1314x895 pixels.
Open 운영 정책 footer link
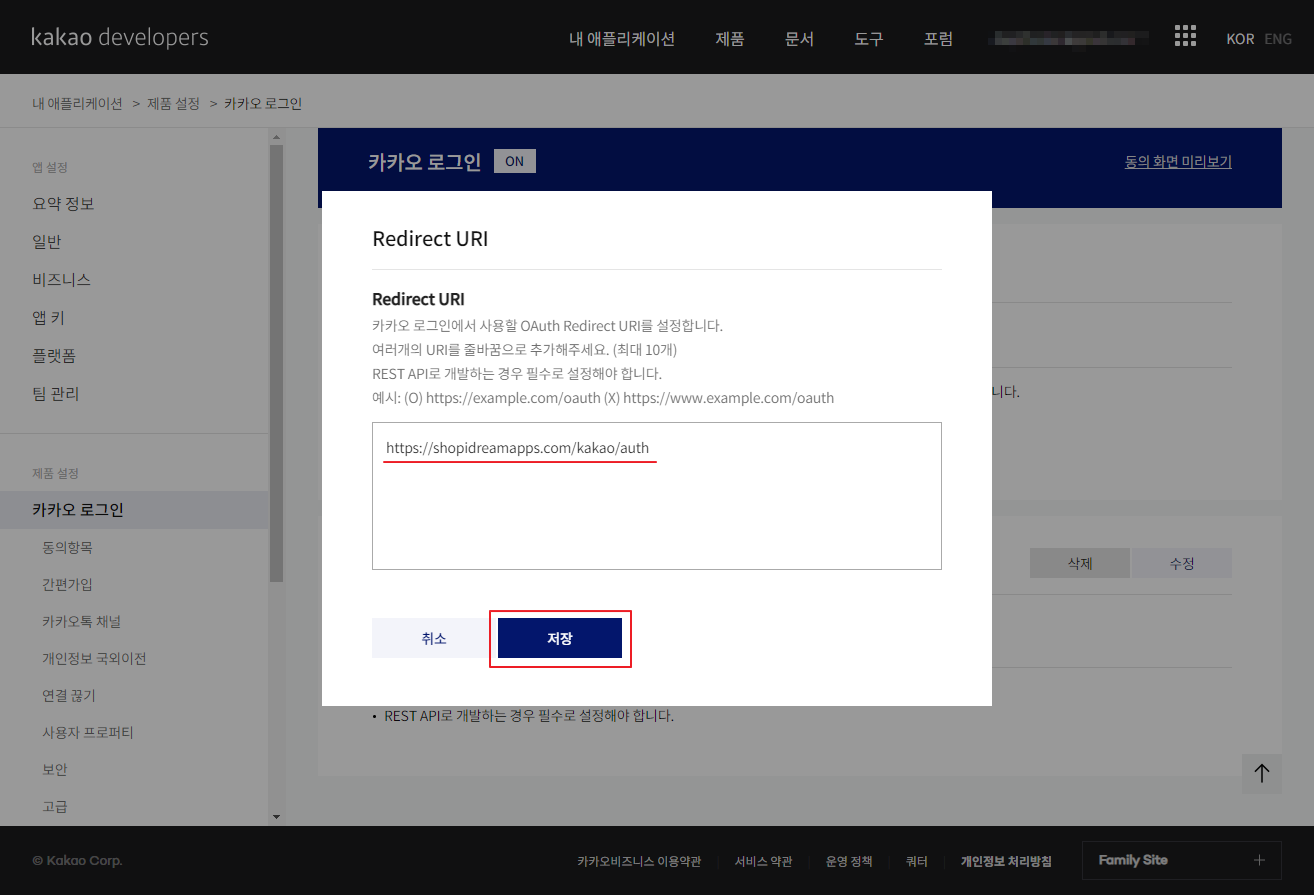click(849, 861)
